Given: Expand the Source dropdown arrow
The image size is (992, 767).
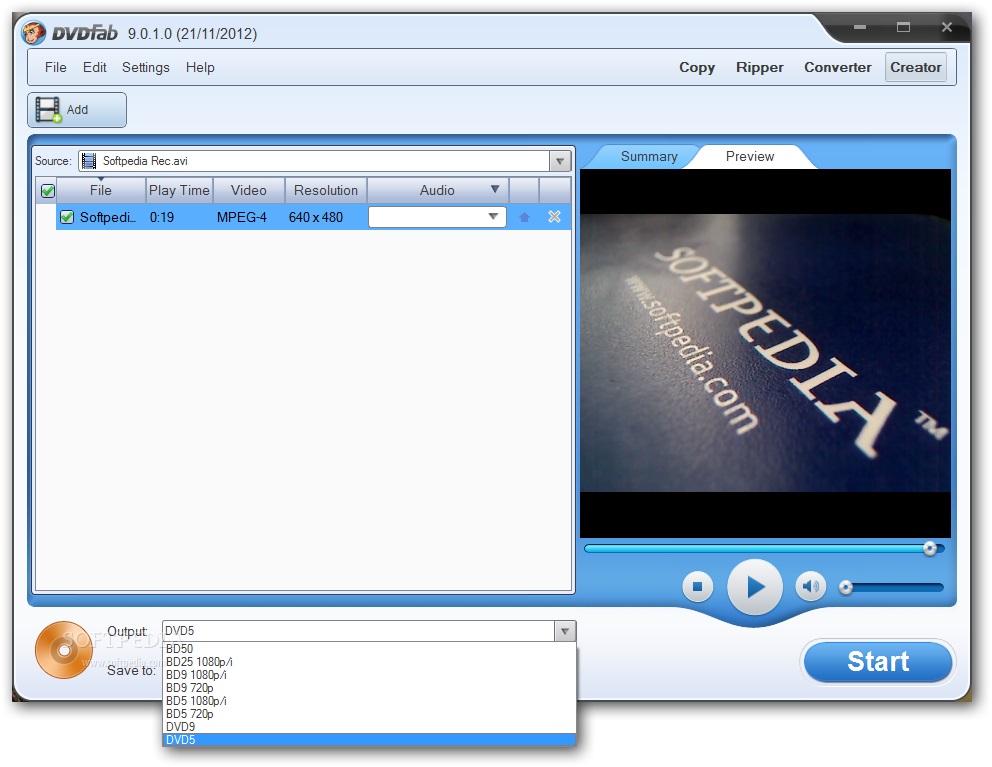Looking at the screenshot, I should [560, 161].
